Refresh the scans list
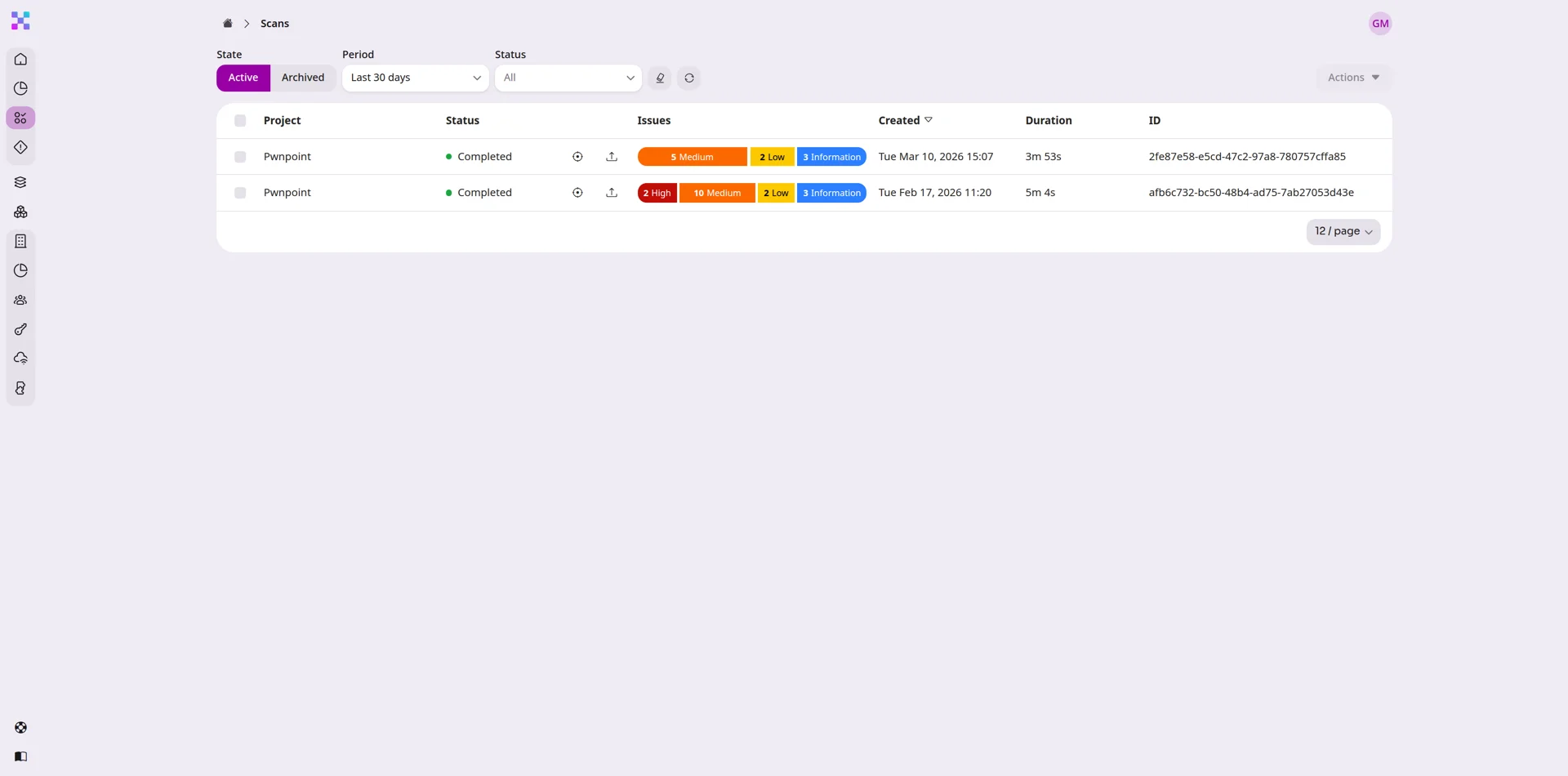 [x=689, y=78]
